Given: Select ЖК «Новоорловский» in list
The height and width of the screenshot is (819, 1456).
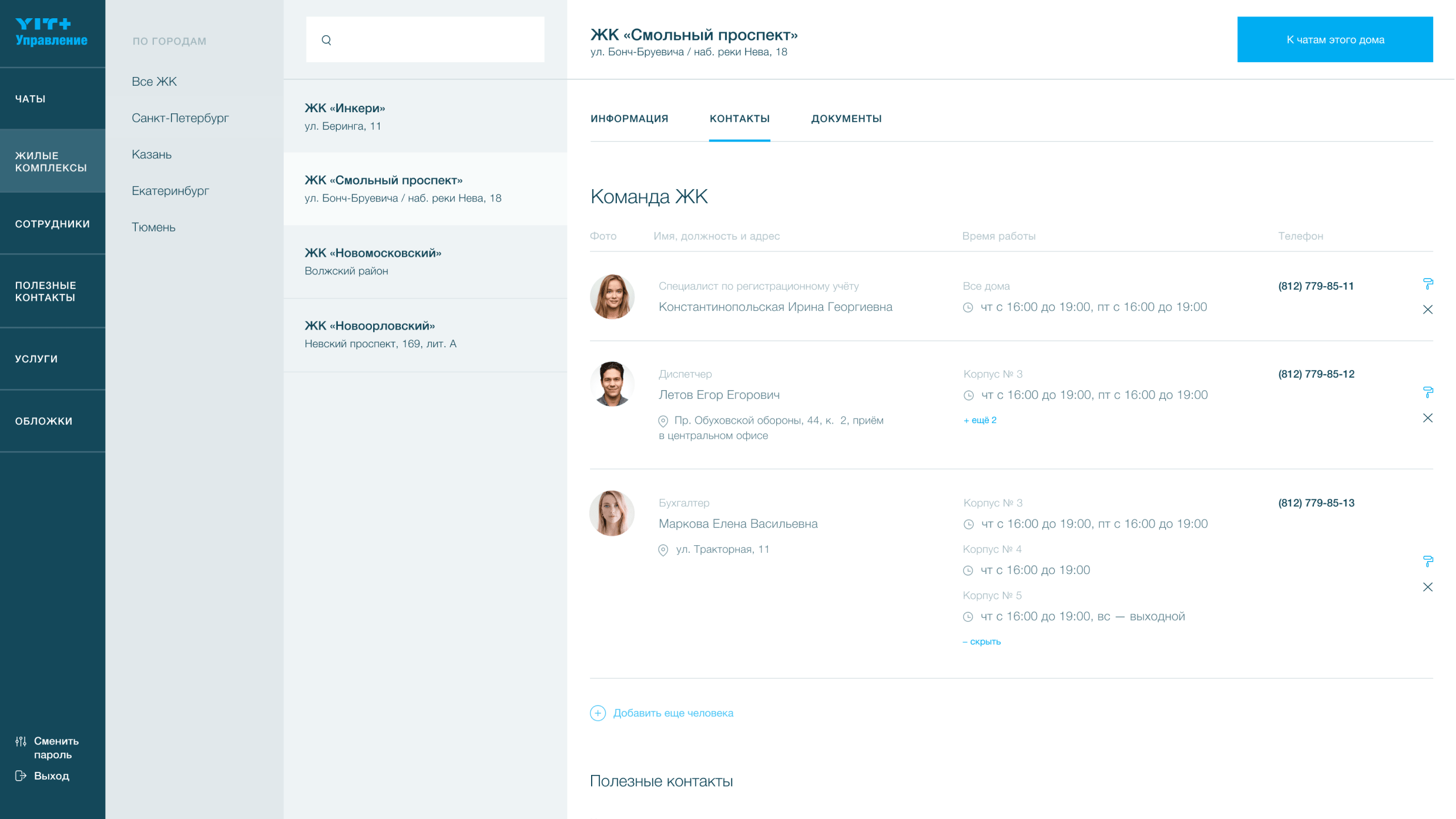Looking at the screenshot, I should click(425, 335).
